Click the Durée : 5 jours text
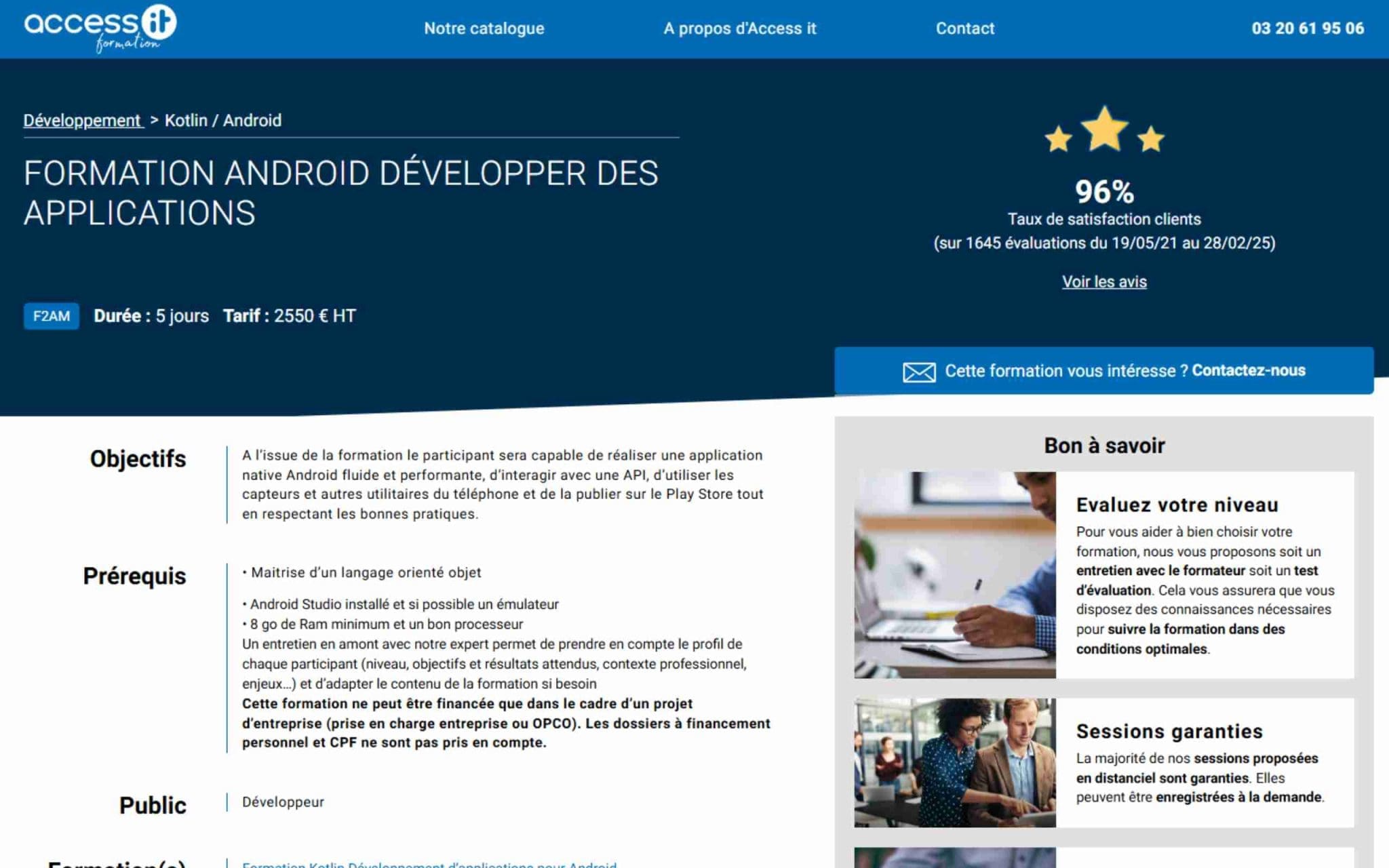This screenshot has width=1389, height=868. (151, 316)
